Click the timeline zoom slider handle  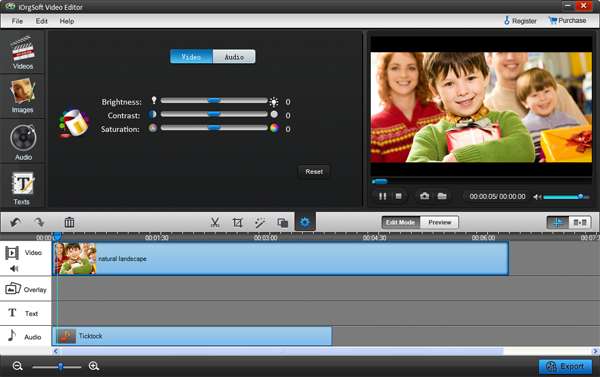click(60, 367)
